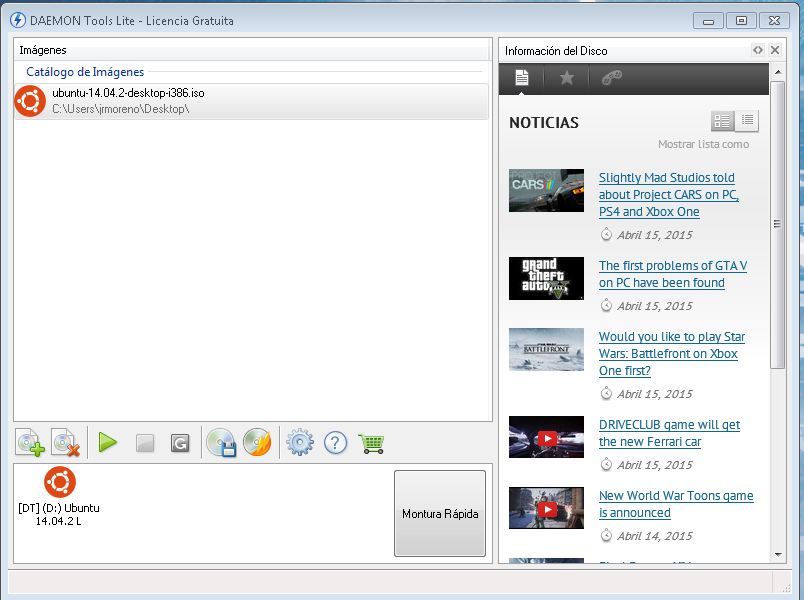Burn a disc with the flaming disc icon
804x600 pixels.
pos(258,443)
